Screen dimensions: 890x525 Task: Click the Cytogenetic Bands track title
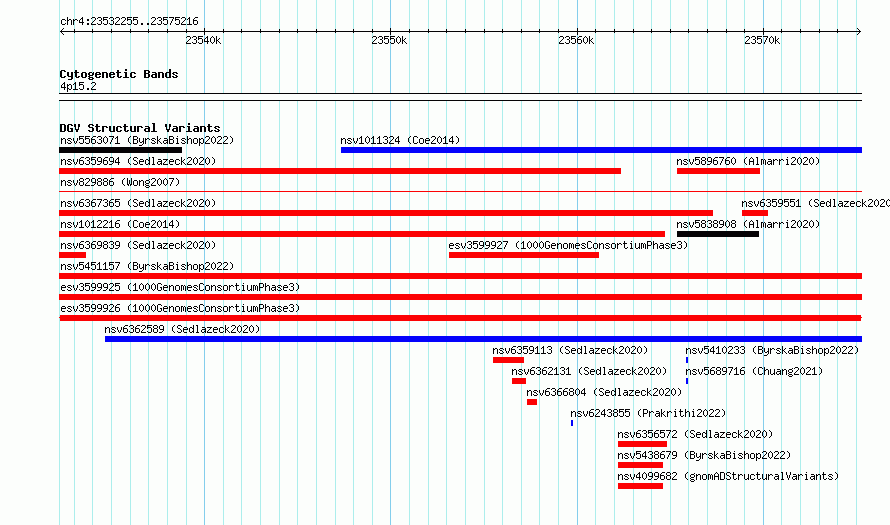click(x=119, y=74)
